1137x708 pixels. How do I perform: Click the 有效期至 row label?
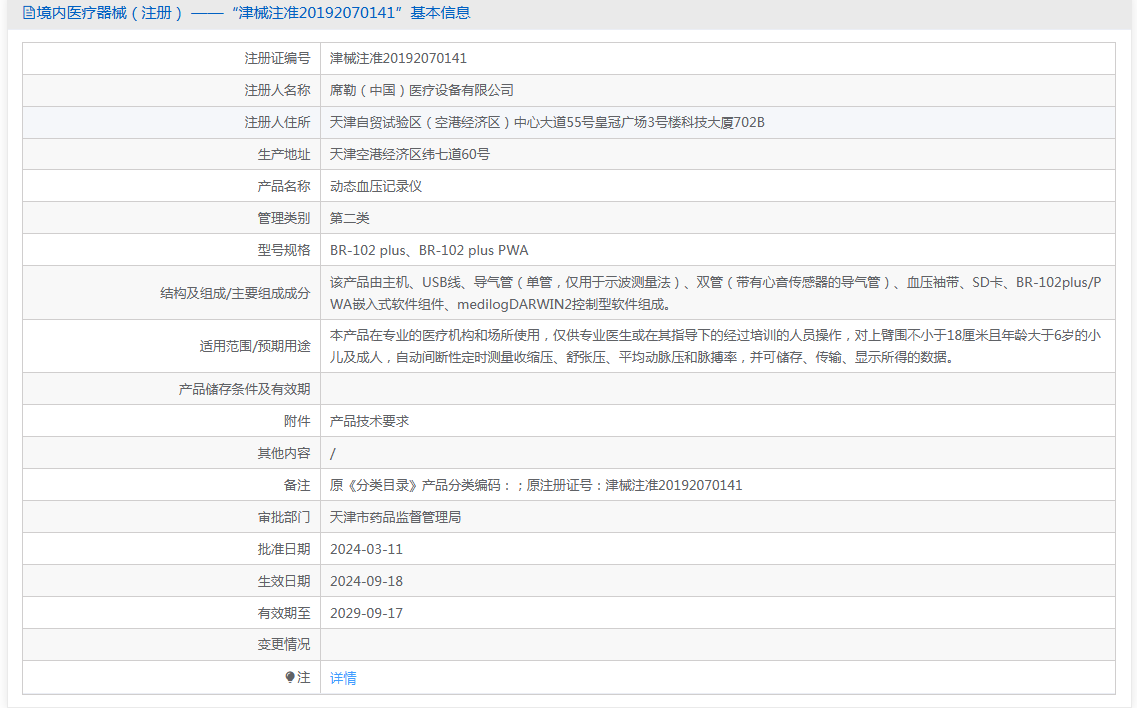tap(284, 612)
